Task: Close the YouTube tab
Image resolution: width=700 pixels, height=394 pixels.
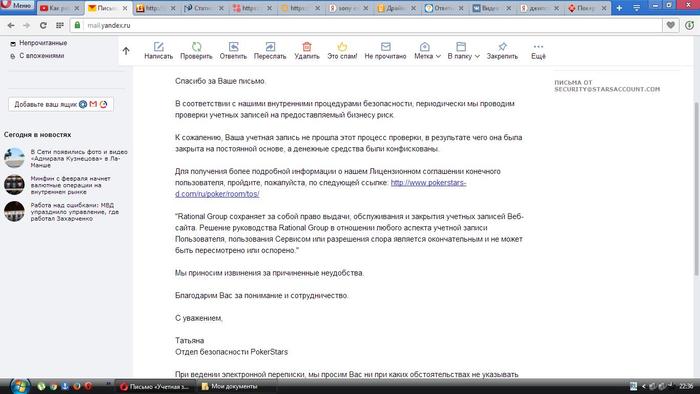Action: coord(77,8)
